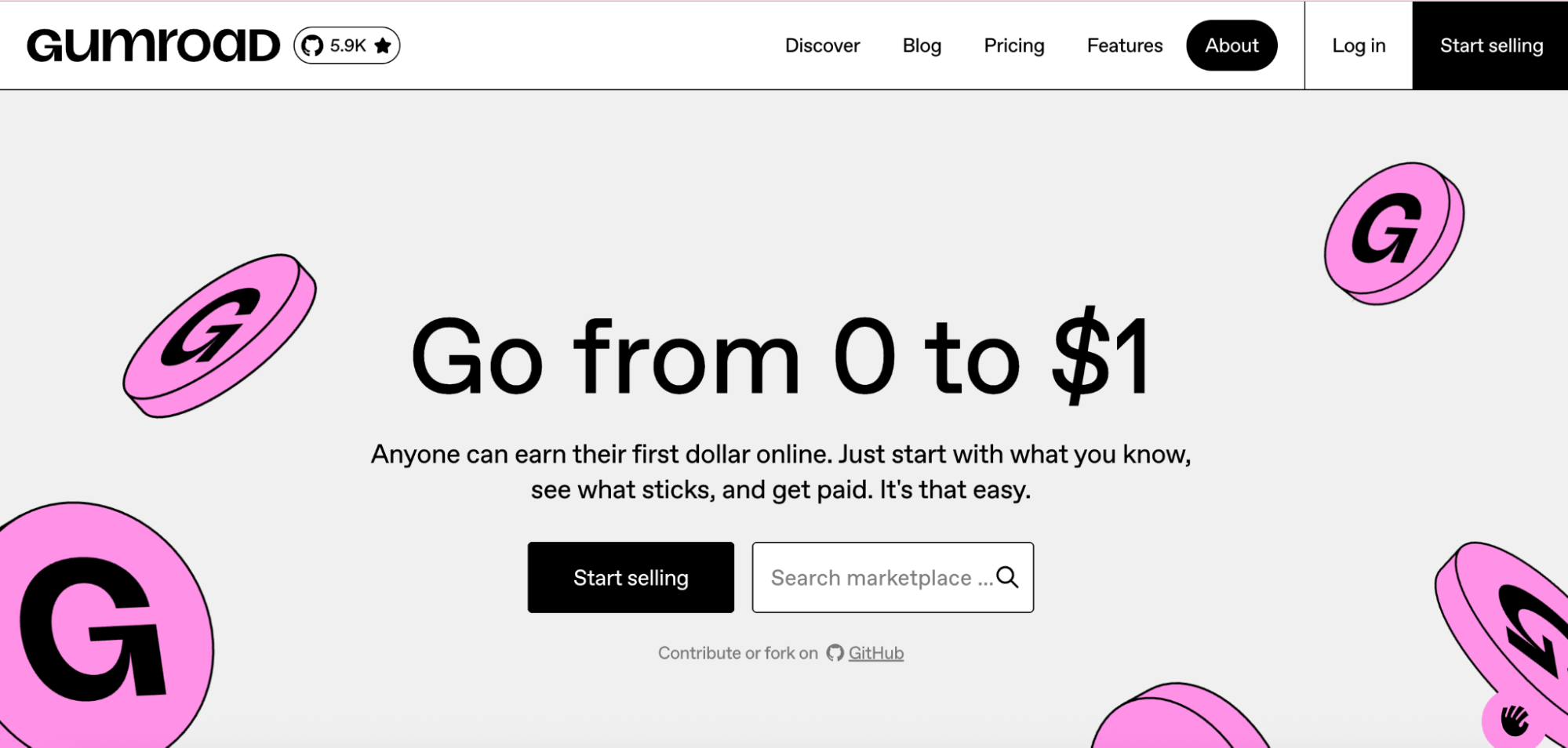The image size is (1568, 748).
Task: Click the magnifying glass search icon
Action: (1007, 577)
